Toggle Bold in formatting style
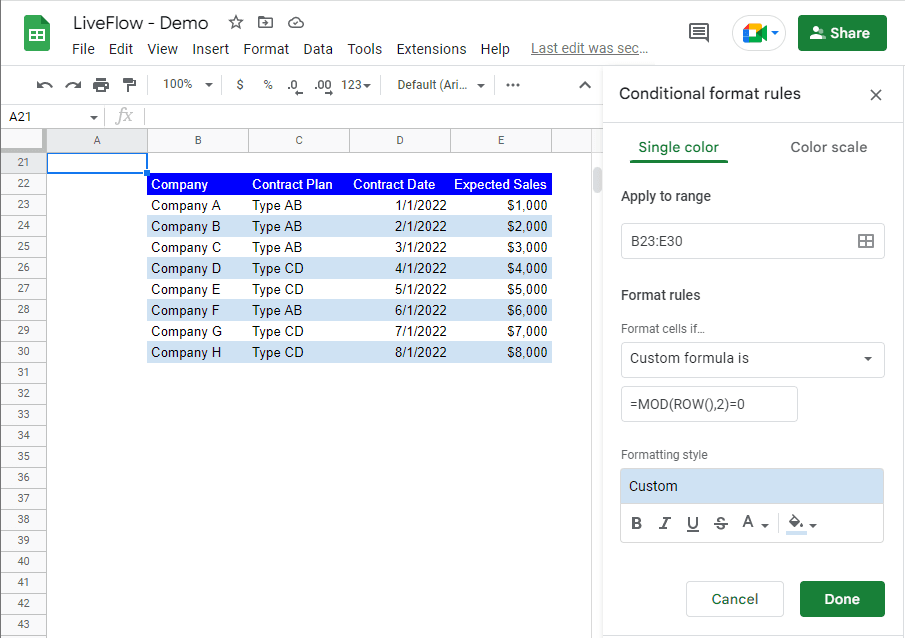The width and height of the screenshot is (905, 638). tap(637, 523)
